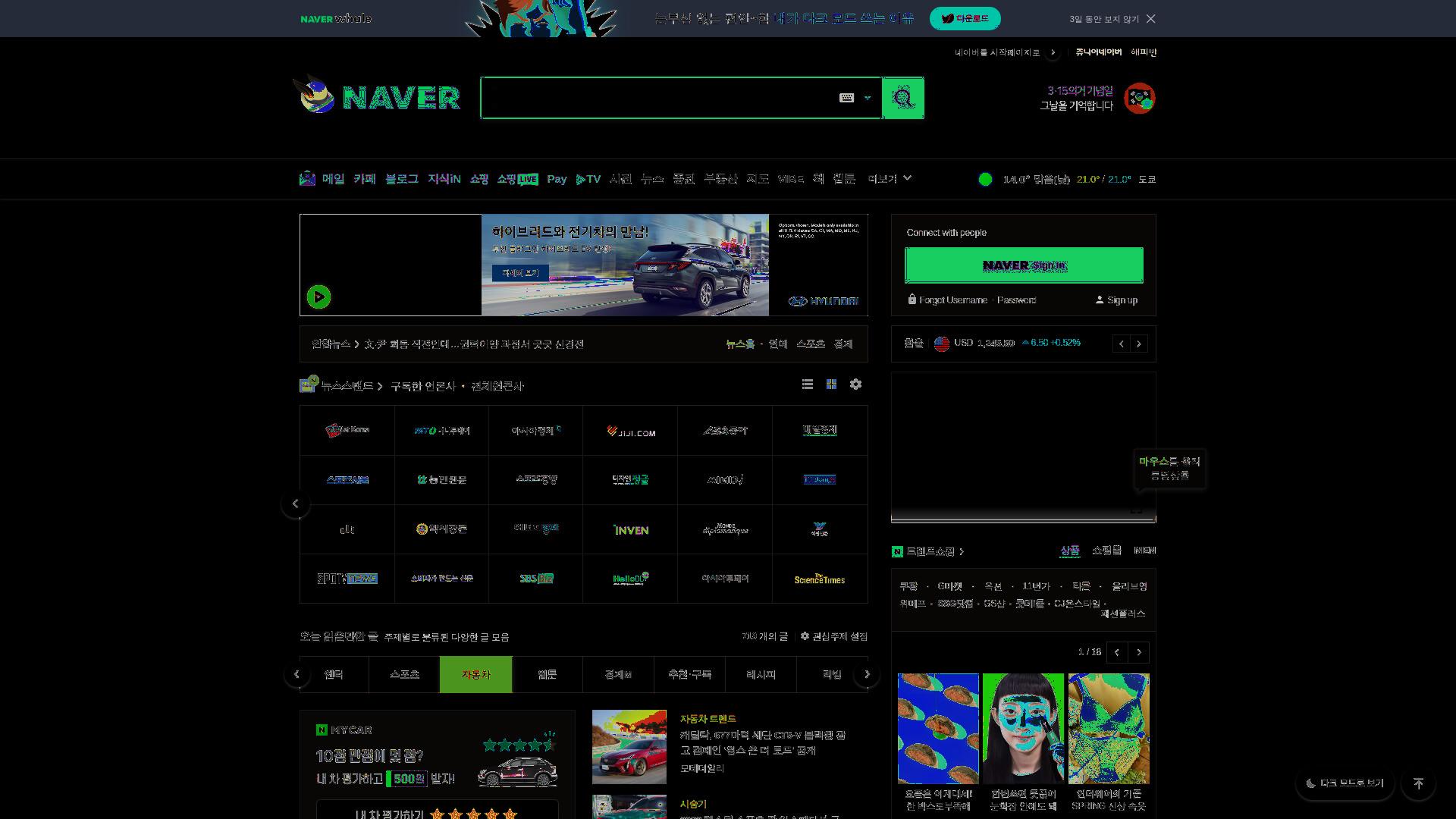The width and height of the screenshot is (1456, 819).
Task: Open the 카페 (Cafe) menu item
Action: 364,179
